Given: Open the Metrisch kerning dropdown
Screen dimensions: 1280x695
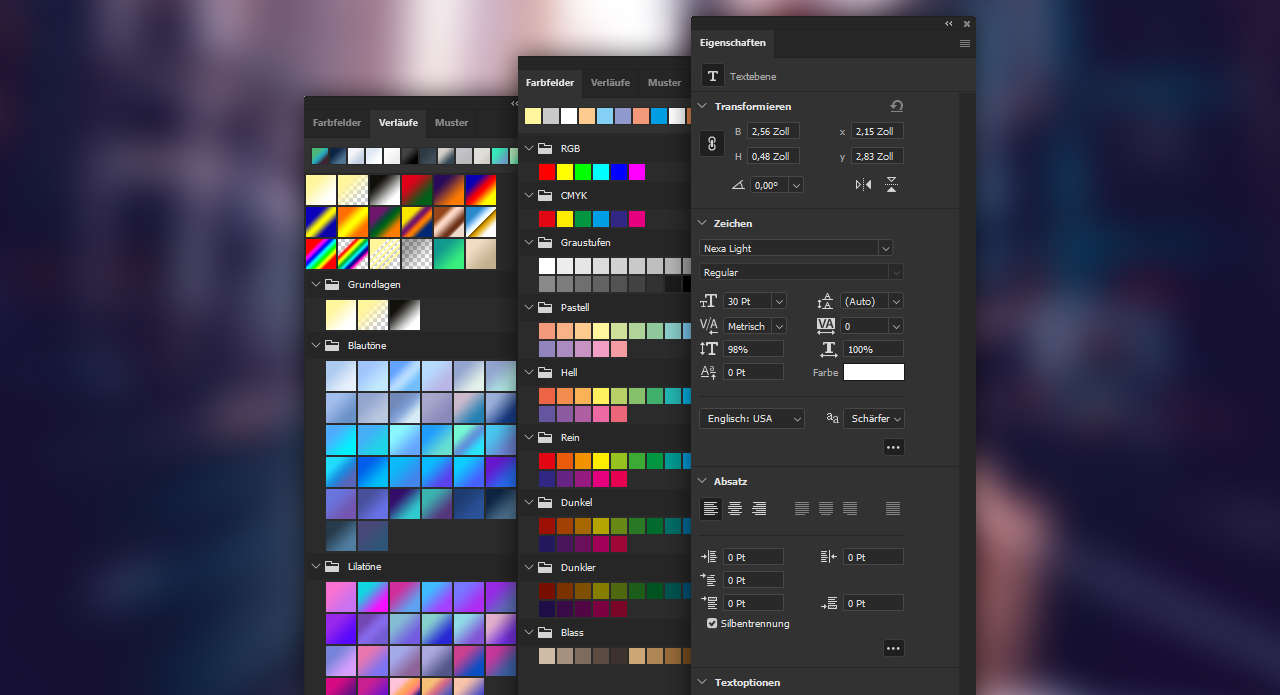Looking at the screenshot, I should pos(779,326).
